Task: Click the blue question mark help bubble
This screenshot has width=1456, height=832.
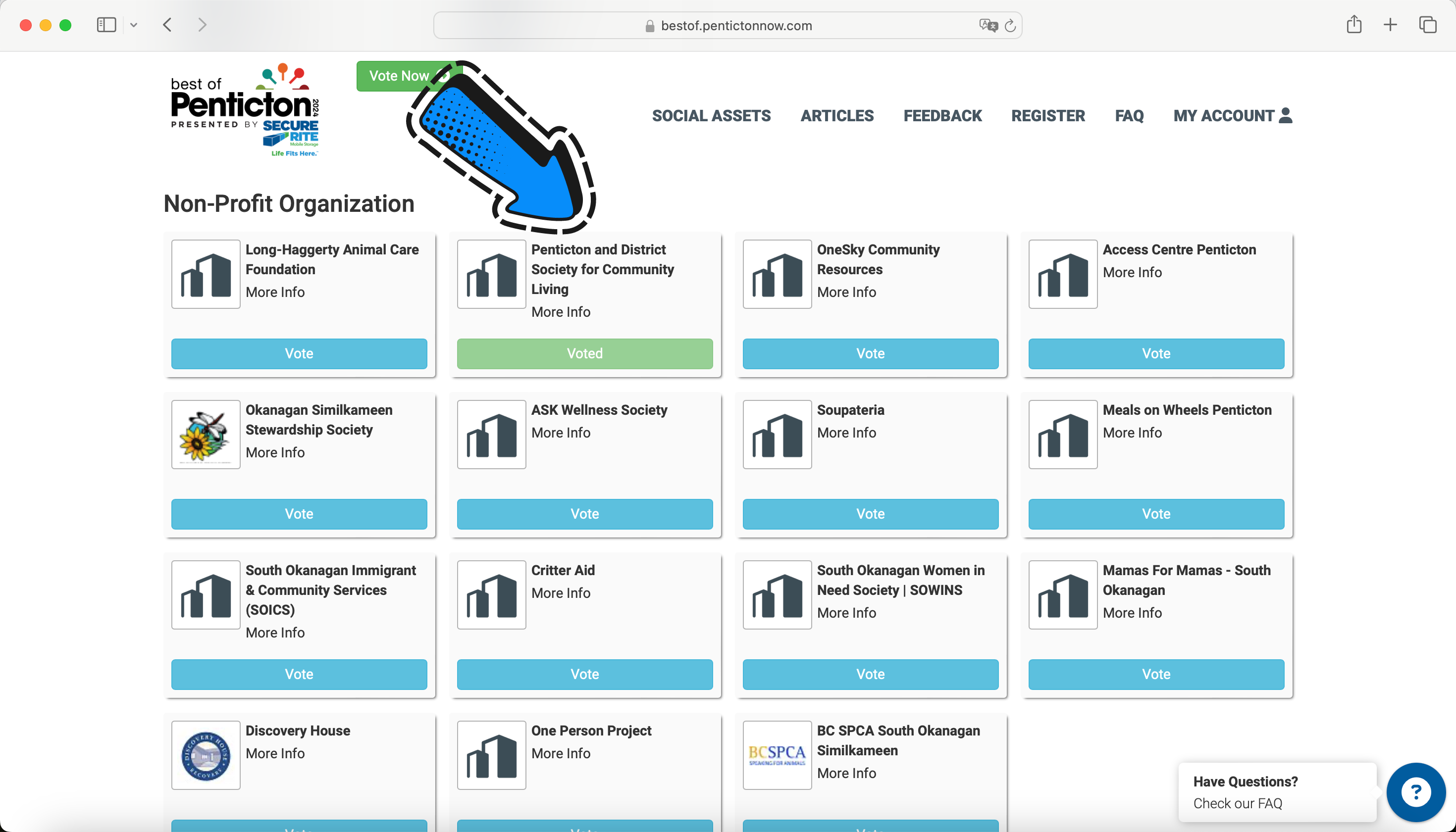Action: click(1415, 792)
